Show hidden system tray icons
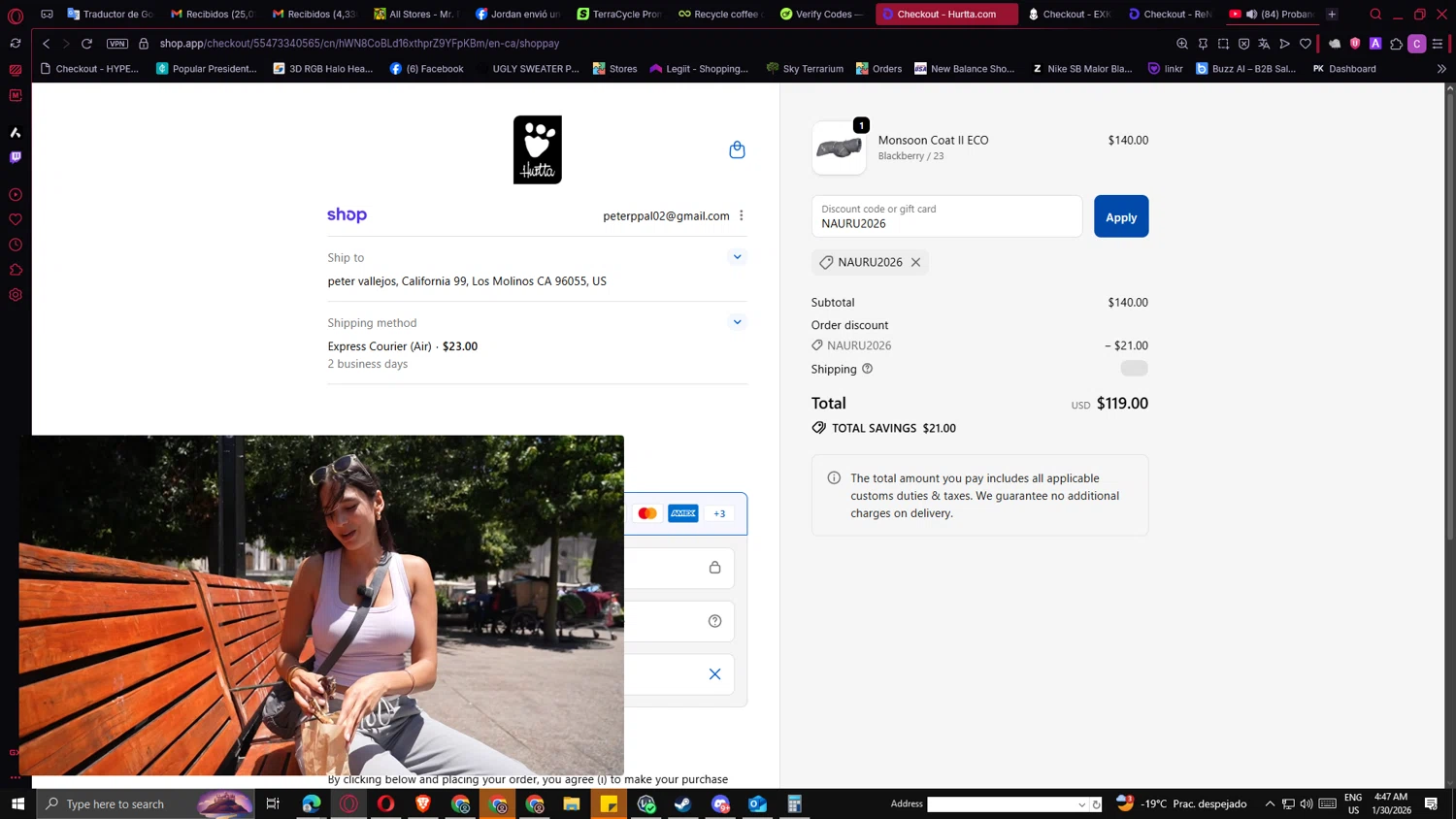 [1270, 803]
